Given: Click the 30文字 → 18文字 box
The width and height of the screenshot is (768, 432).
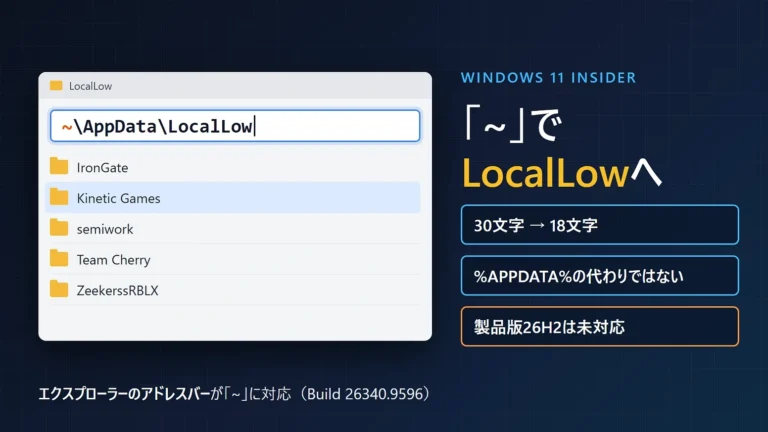Looking at the screenshot, I should click(x=600, y=225).
